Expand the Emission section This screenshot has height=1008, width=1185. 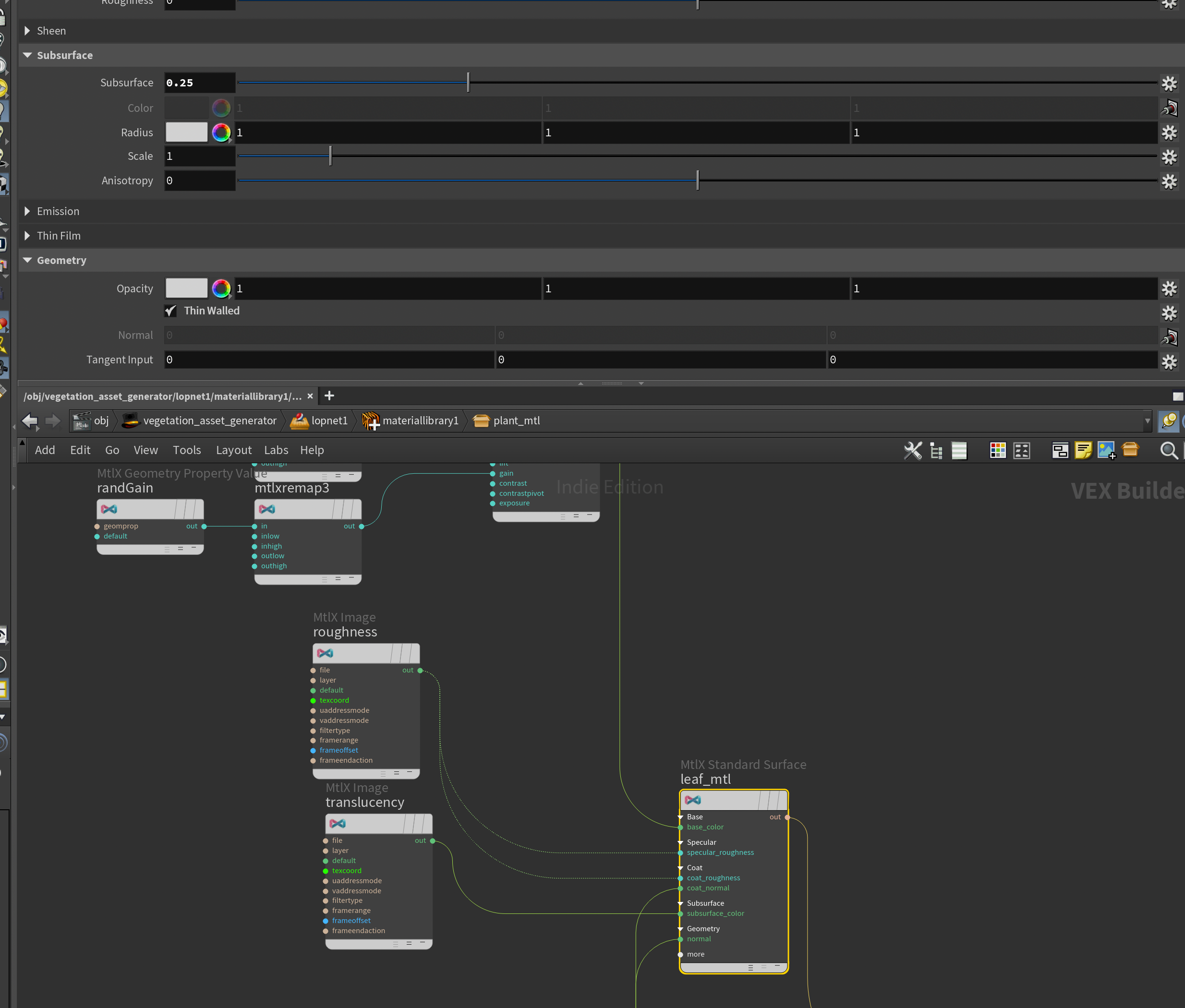(x=27, y=211)
